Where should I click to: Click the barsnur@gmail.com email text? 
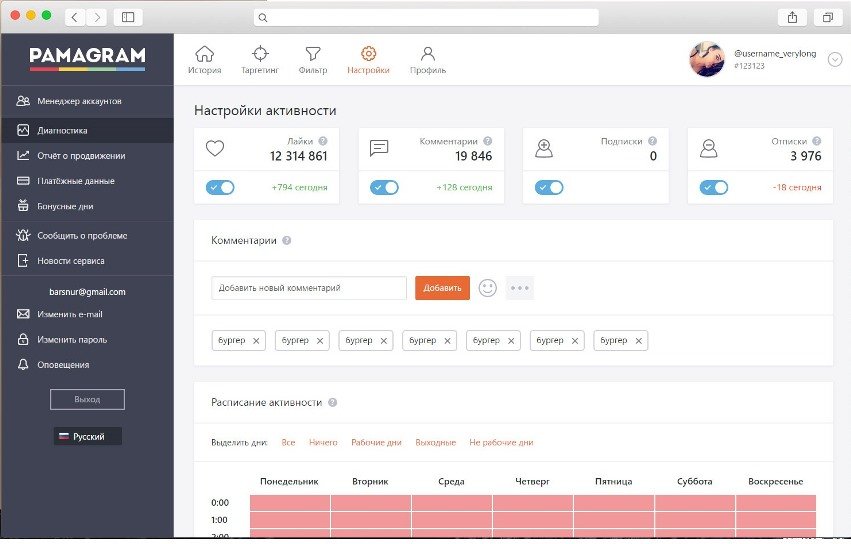87,292
